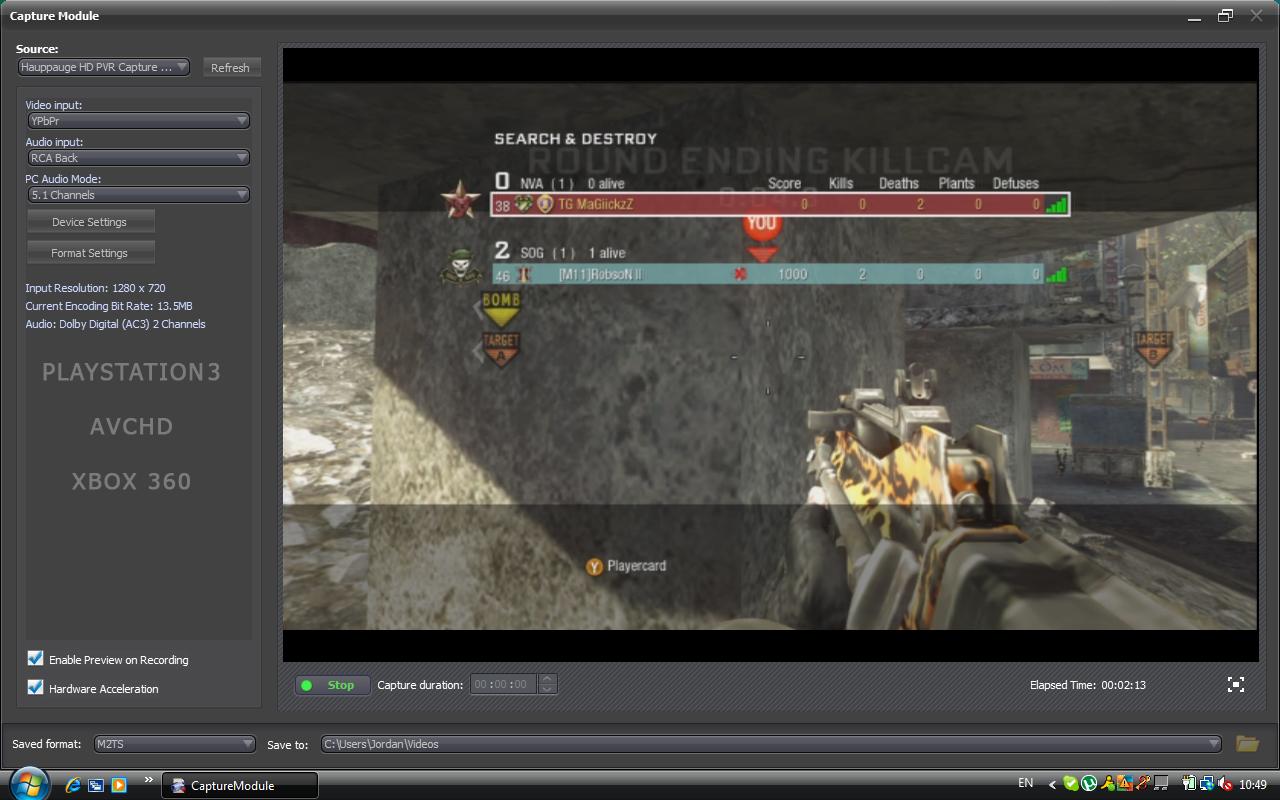
Task: Open Format Settings
Action: point(90,253)
